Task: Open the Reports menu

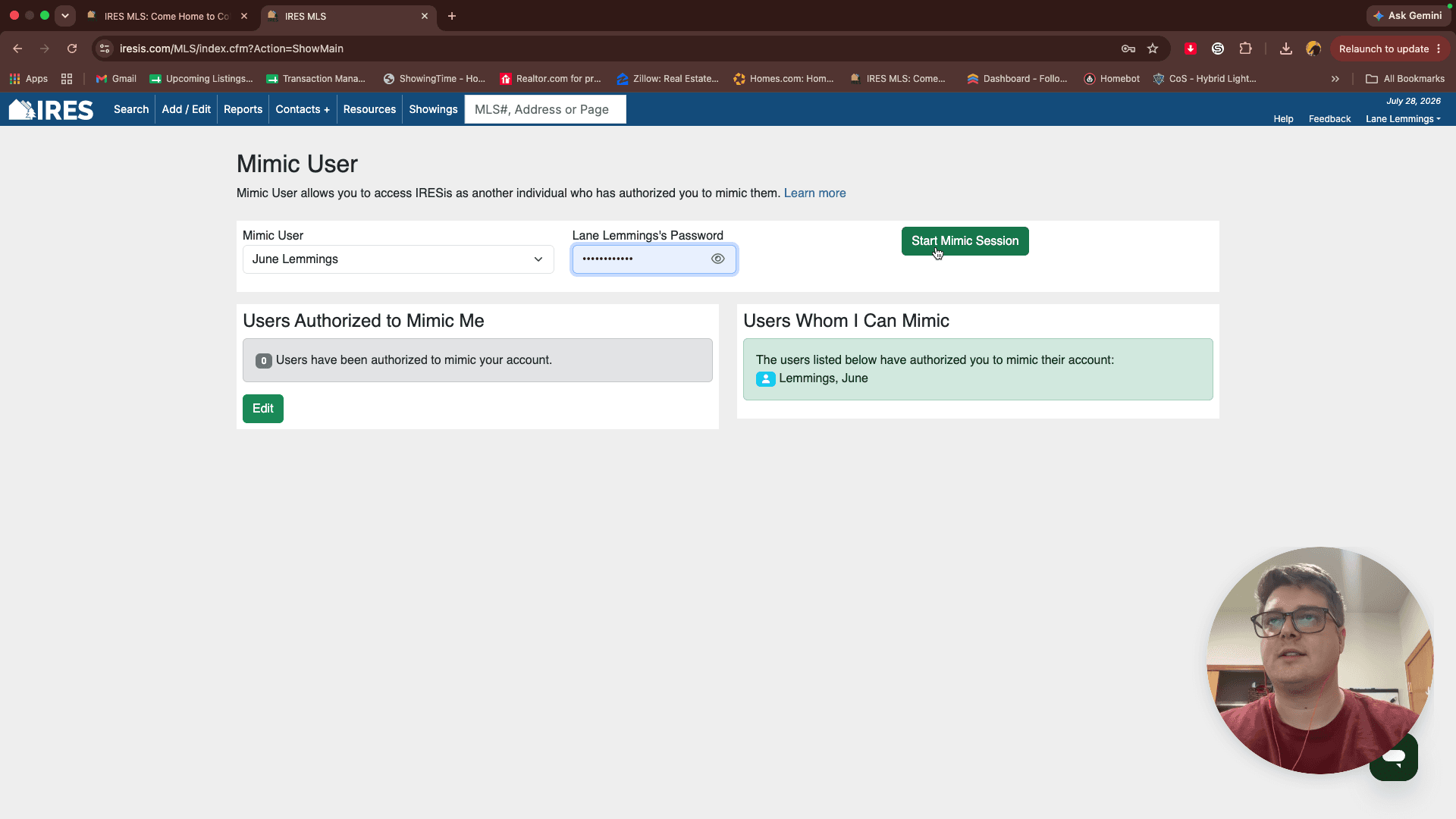Action: [x=243, y=109]
